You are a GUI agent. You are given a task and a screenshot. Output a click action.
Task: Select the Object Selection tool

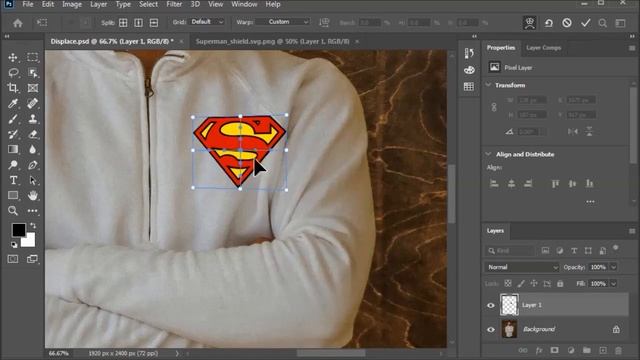[x=33, y=73]
